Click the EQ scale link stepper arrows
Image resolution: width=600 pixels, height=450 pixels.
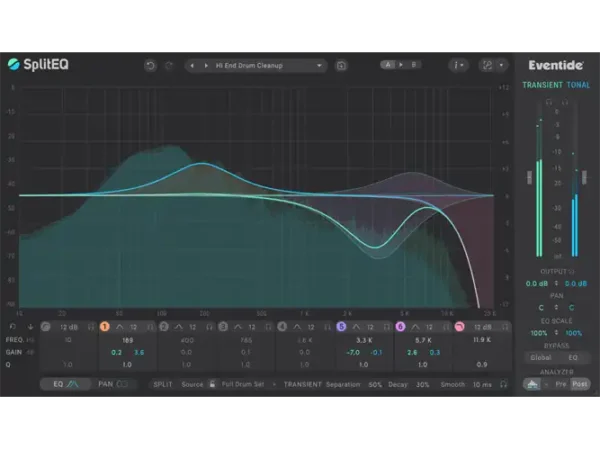556,333
